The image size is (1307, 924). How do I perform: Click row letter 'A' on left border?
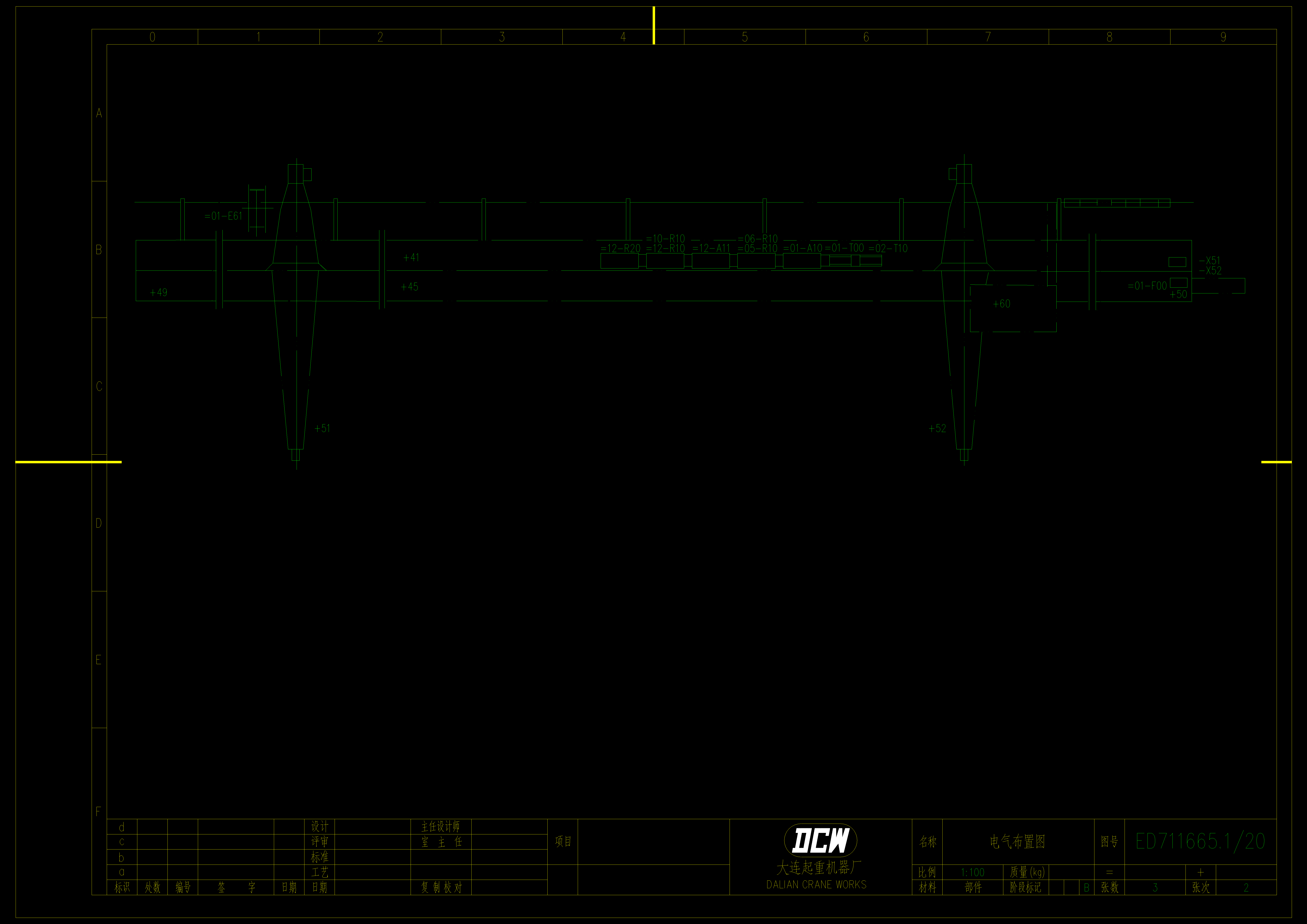99,113
